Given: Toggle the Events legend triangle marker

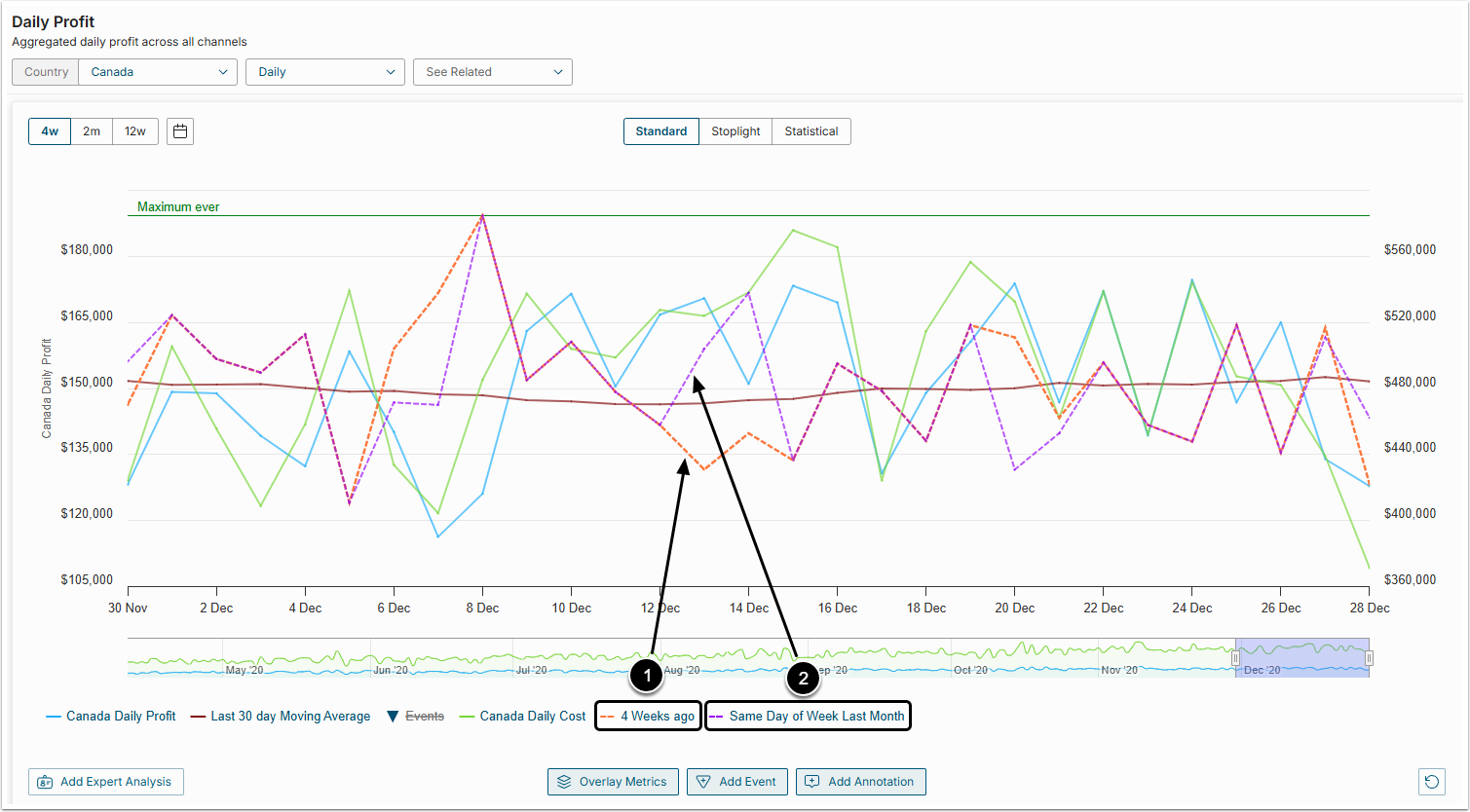Looking at the screenshot, I should click(x=392, y=717).
